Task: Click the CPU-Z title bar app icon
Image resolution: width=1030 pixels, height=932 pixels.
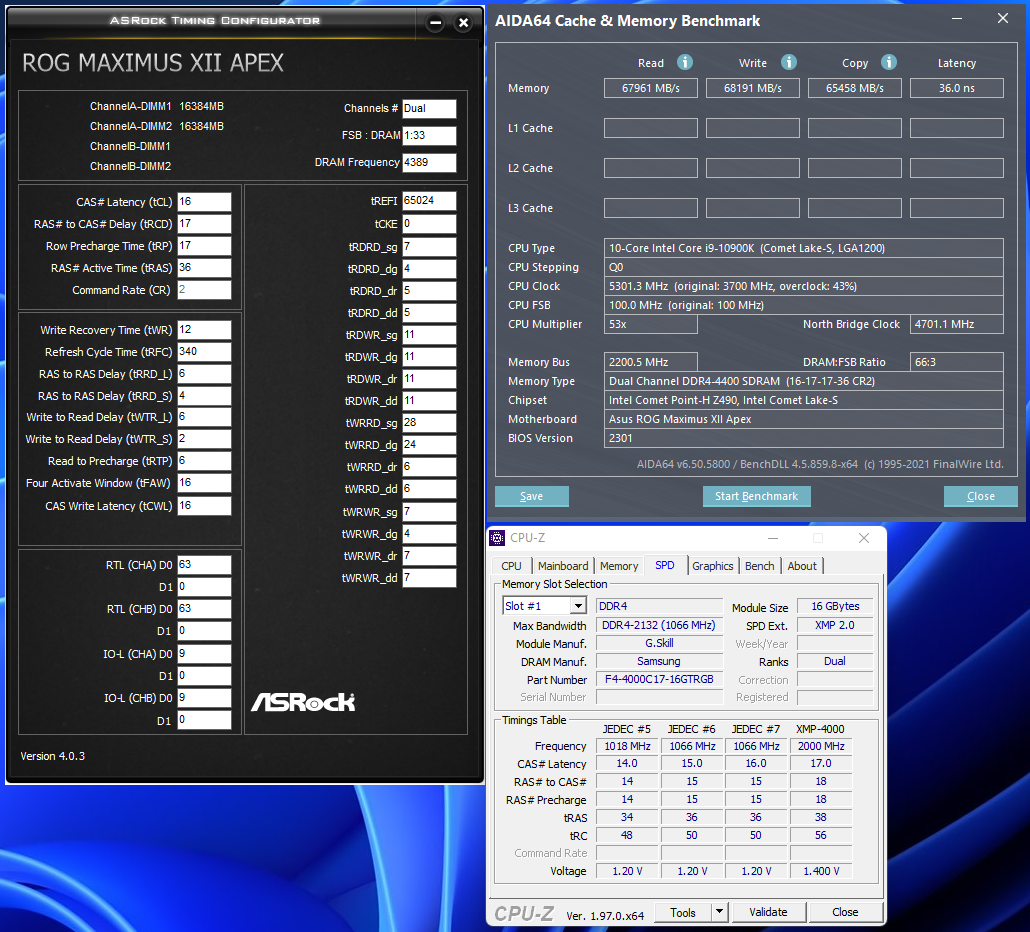Action: [x=497, y=538]
